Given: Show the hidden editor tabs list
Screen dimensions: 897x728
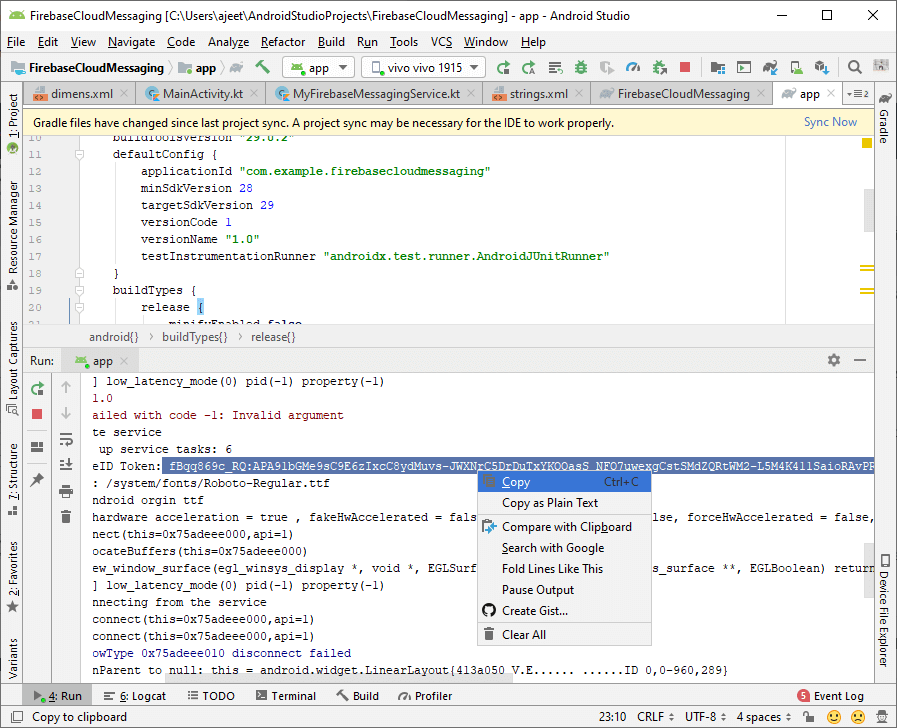Looking at the screenshot, I should click(x=858, y=94).
